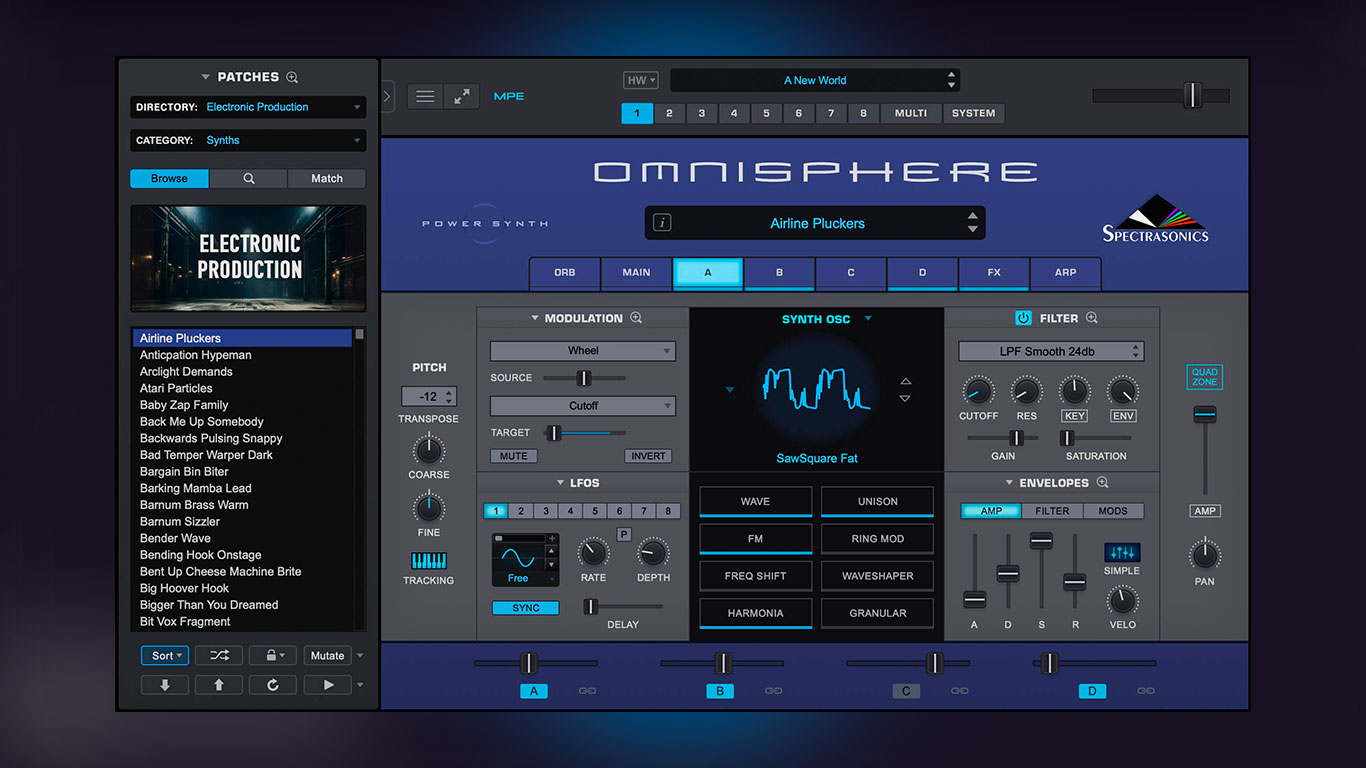Toggle the Filter power button
The image size is (1366, 768).
[1023, 318]
